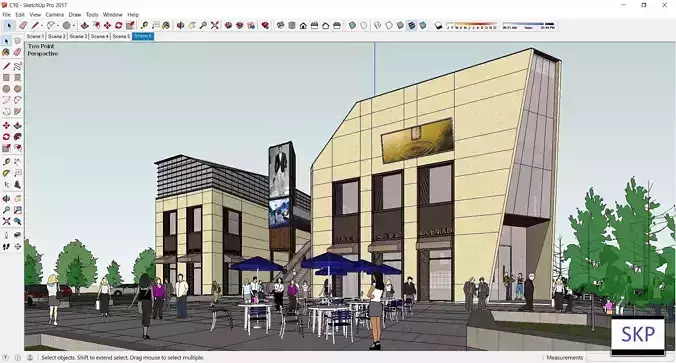Enable Monochrome face style
The image size is (676, 363).
[423, 25]
